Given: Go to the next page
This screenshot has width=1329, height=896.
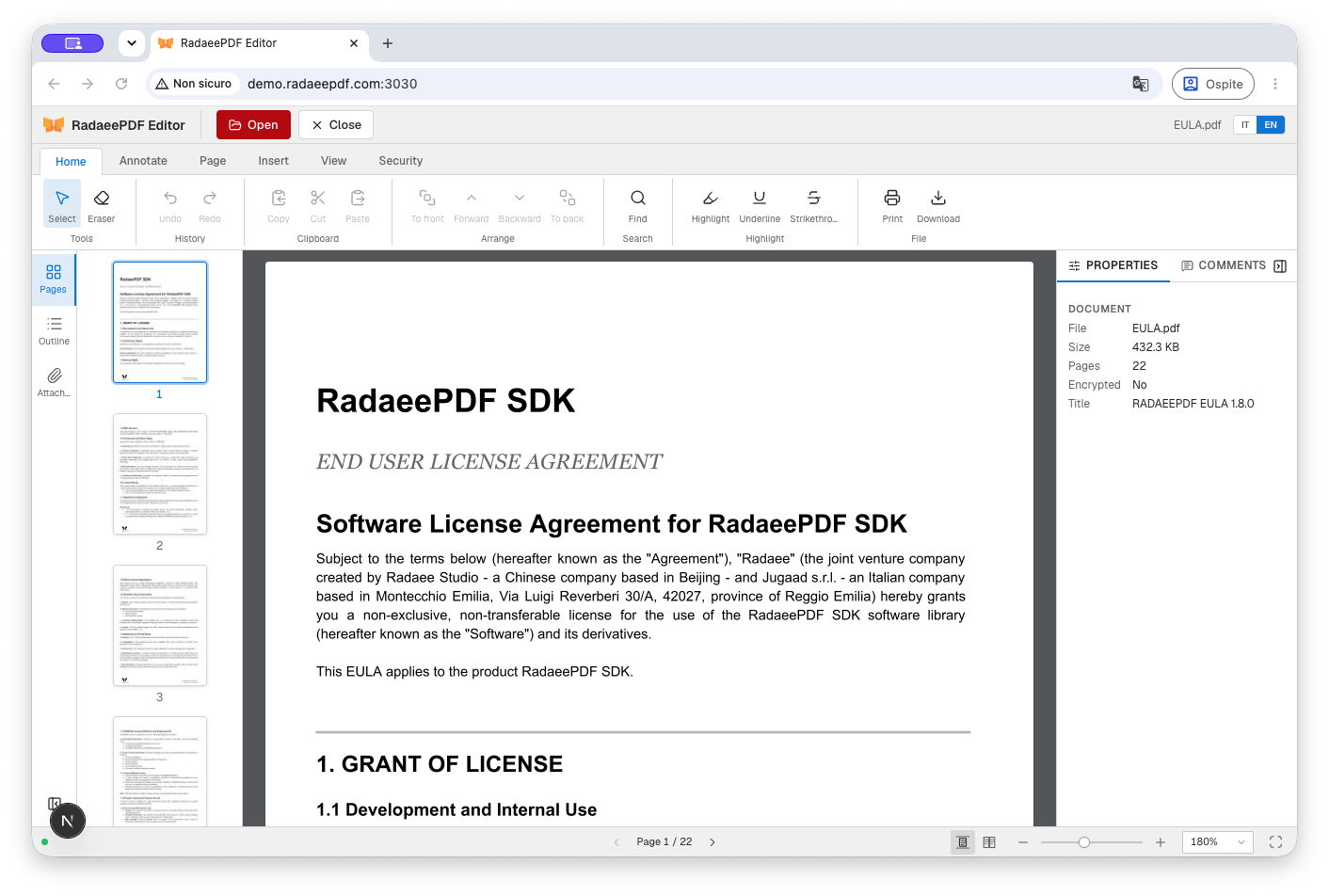Looking at the screenshot, I should click(x=713, y=842).
